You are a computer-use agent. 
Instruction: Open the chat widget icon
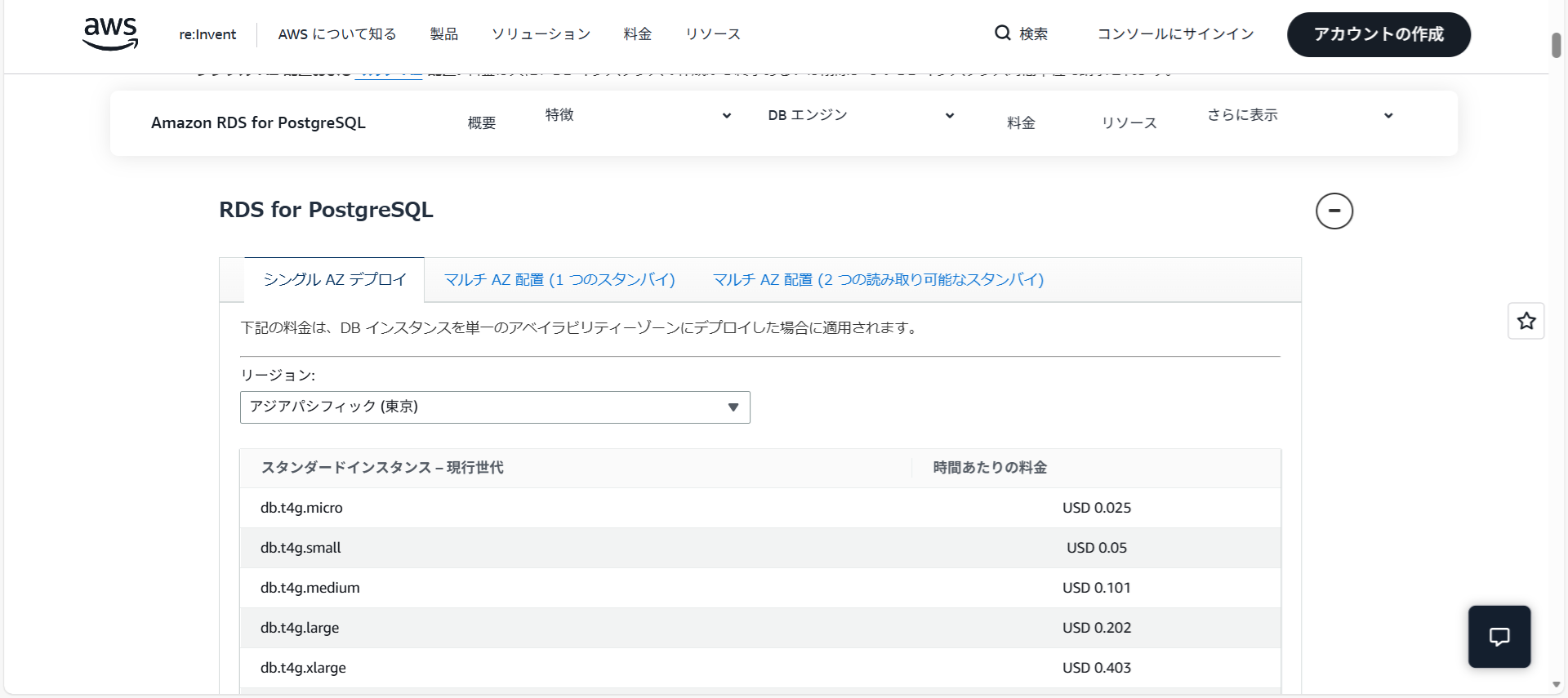1499,637
